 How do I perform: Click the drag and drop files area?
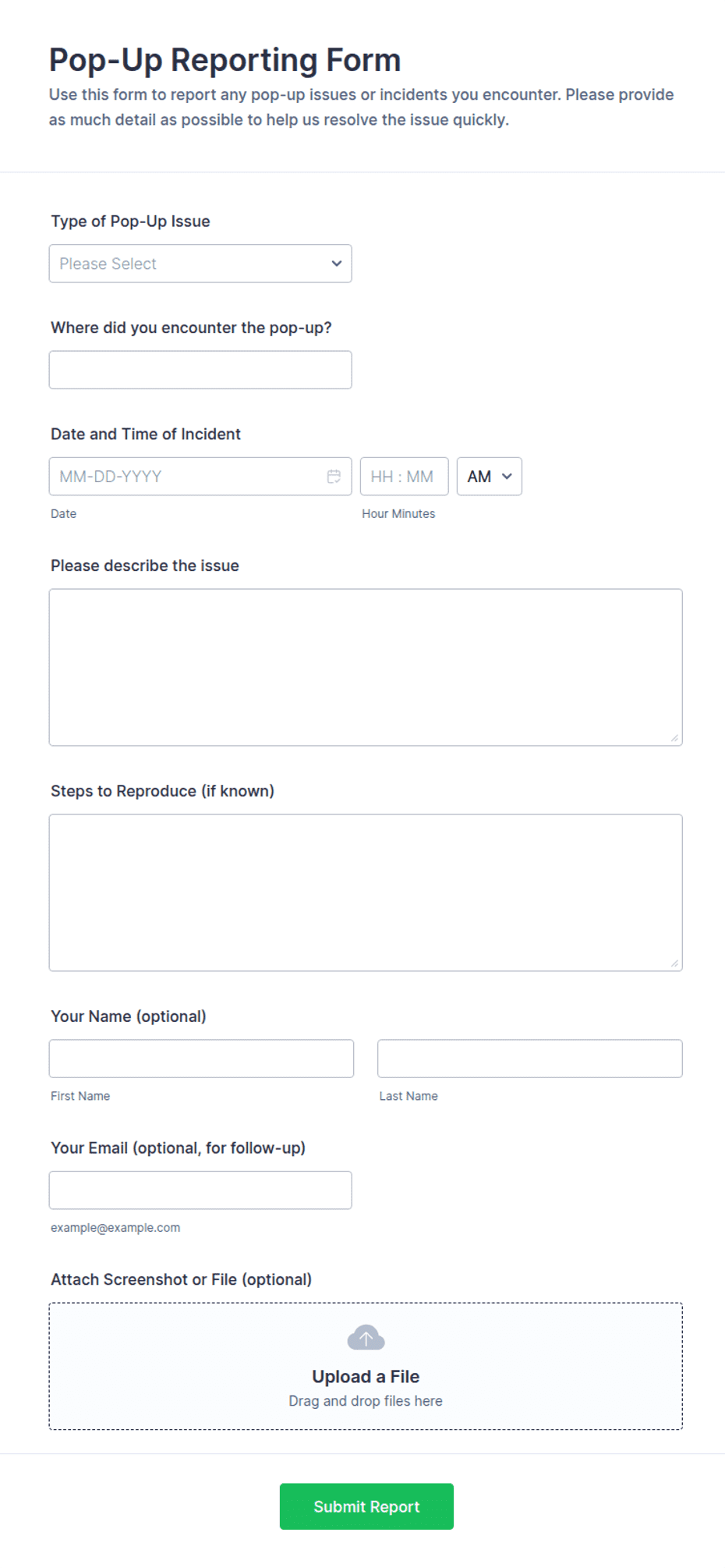coord(366,1366)
